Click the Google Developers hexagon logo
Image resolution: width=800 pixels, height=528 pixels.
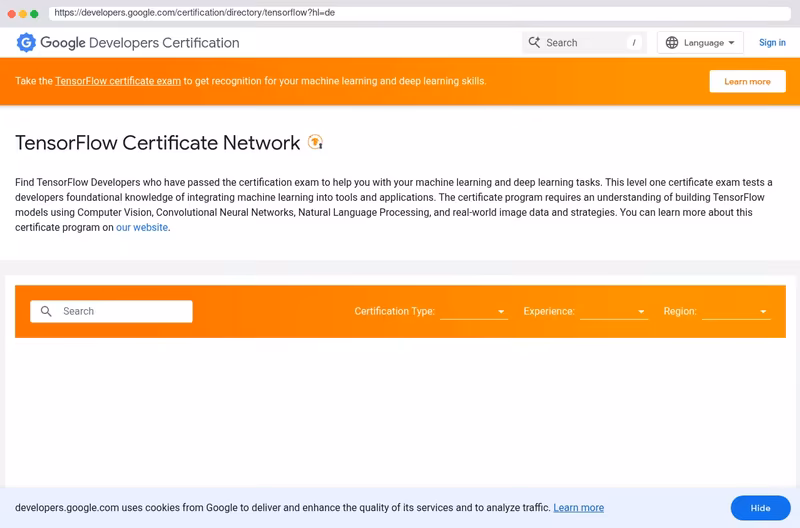(26, 43)
